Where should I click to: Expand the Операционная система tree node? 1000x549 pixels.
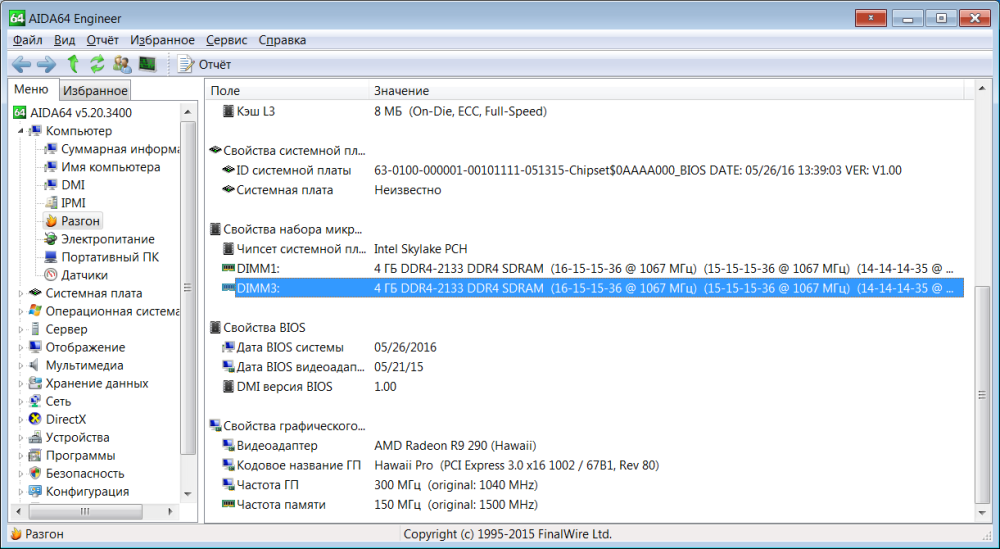pos(20,311)
